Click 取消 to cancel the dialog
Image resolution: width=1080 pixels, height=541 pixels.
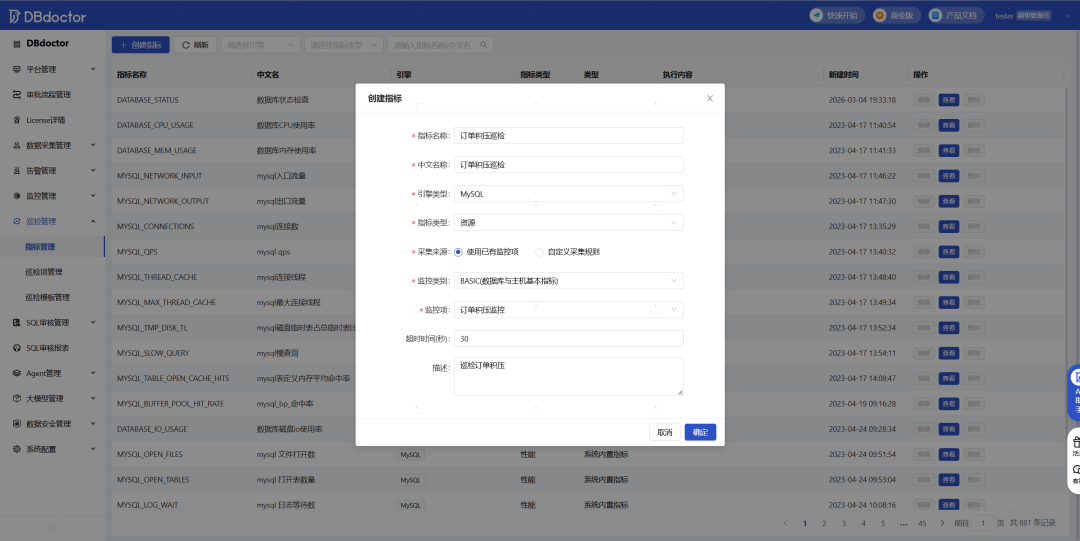[665, 432]
